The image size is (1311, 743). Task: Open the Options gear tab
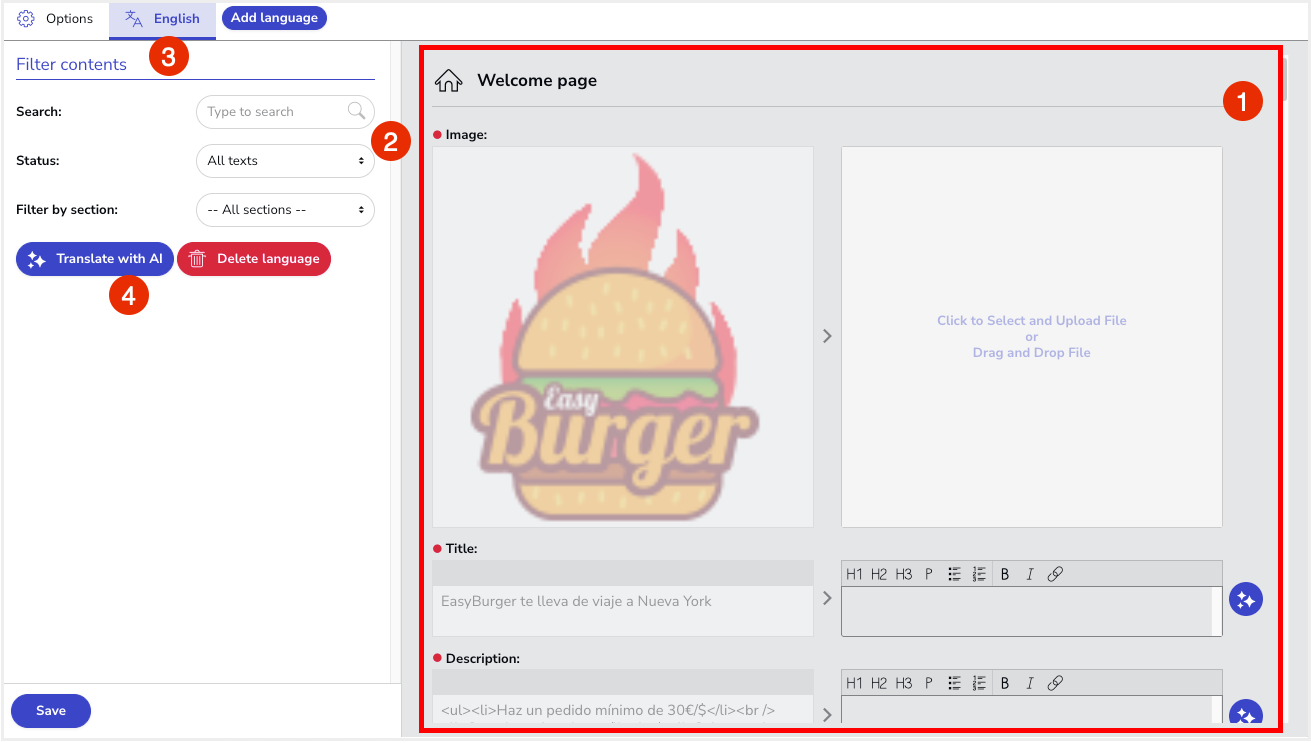(x=56, y=19)
